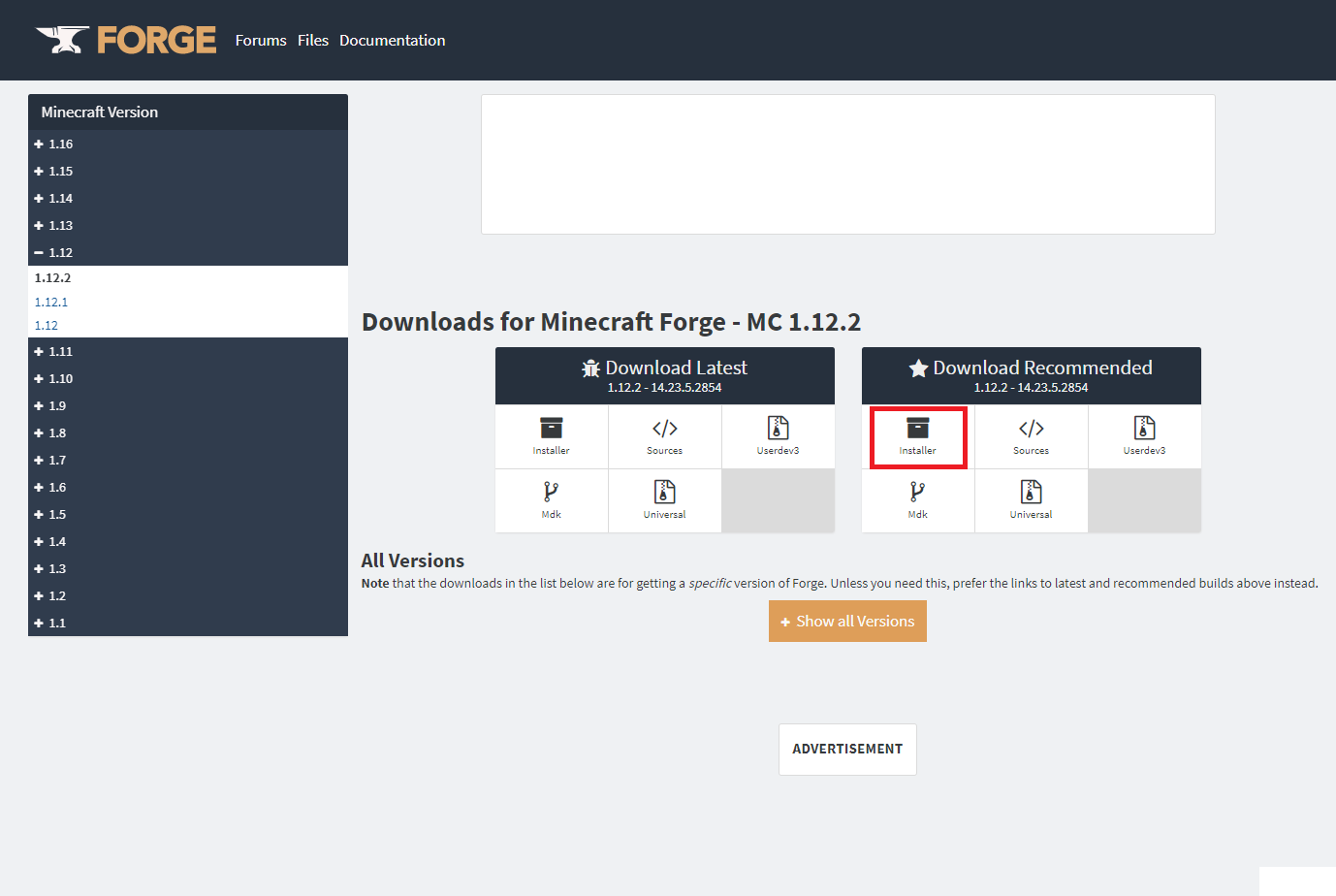Expand the 1.4 version group
Viewport: 1336px width, 896px height.
tap(188, 541)
